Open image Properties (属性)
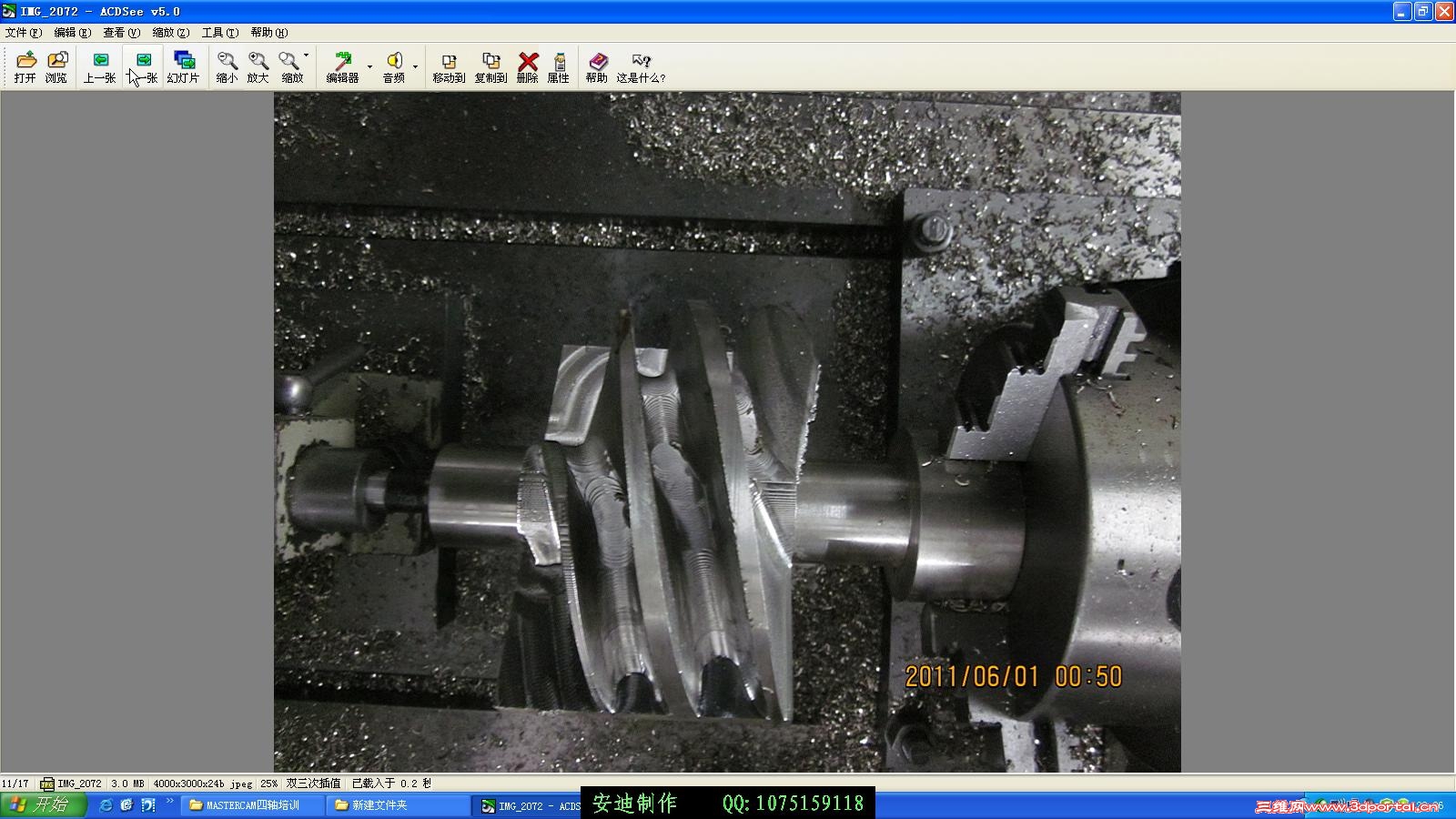This screenshot has height=819, width=1456. [x=559, y=66]
